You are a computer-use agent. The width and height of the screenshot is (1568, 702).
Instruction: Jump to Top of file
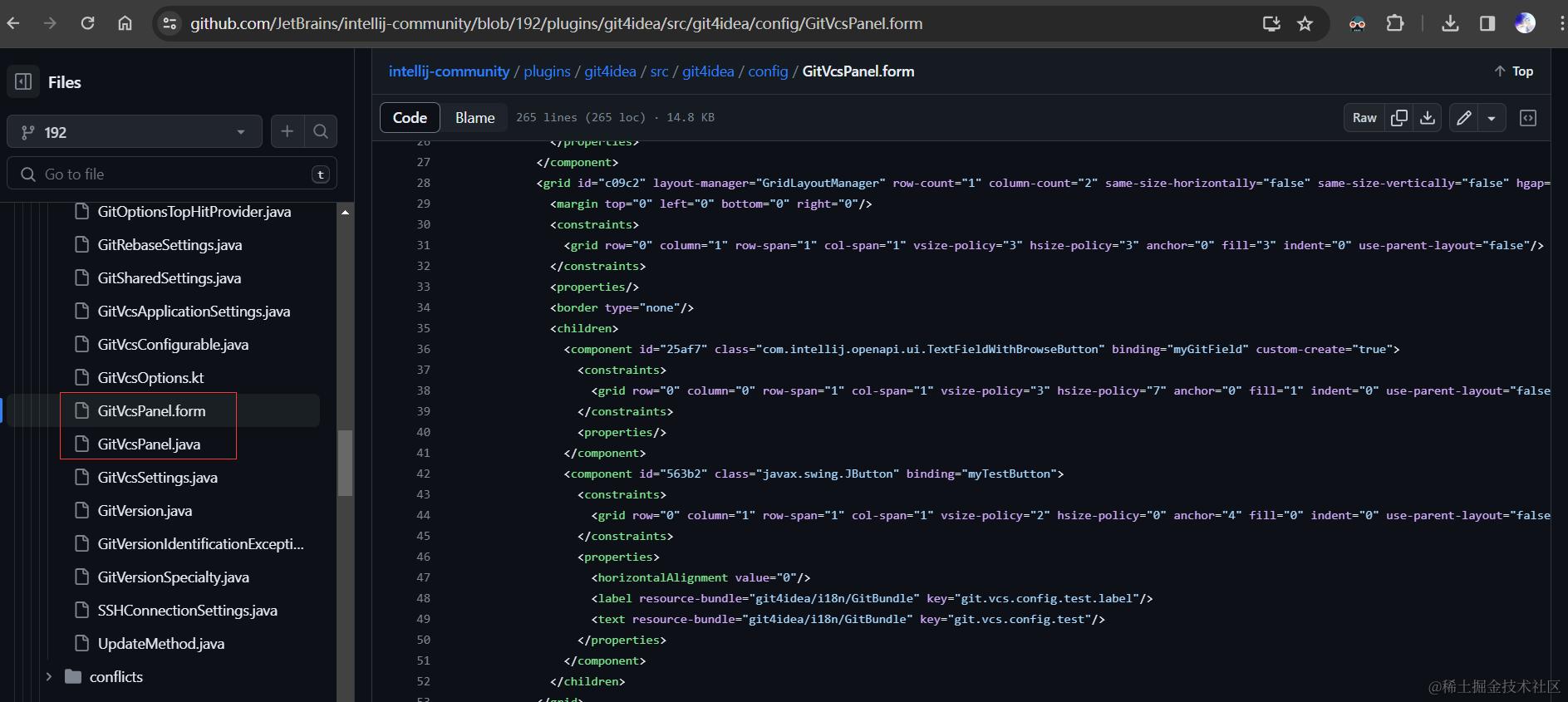point(1514,71)
